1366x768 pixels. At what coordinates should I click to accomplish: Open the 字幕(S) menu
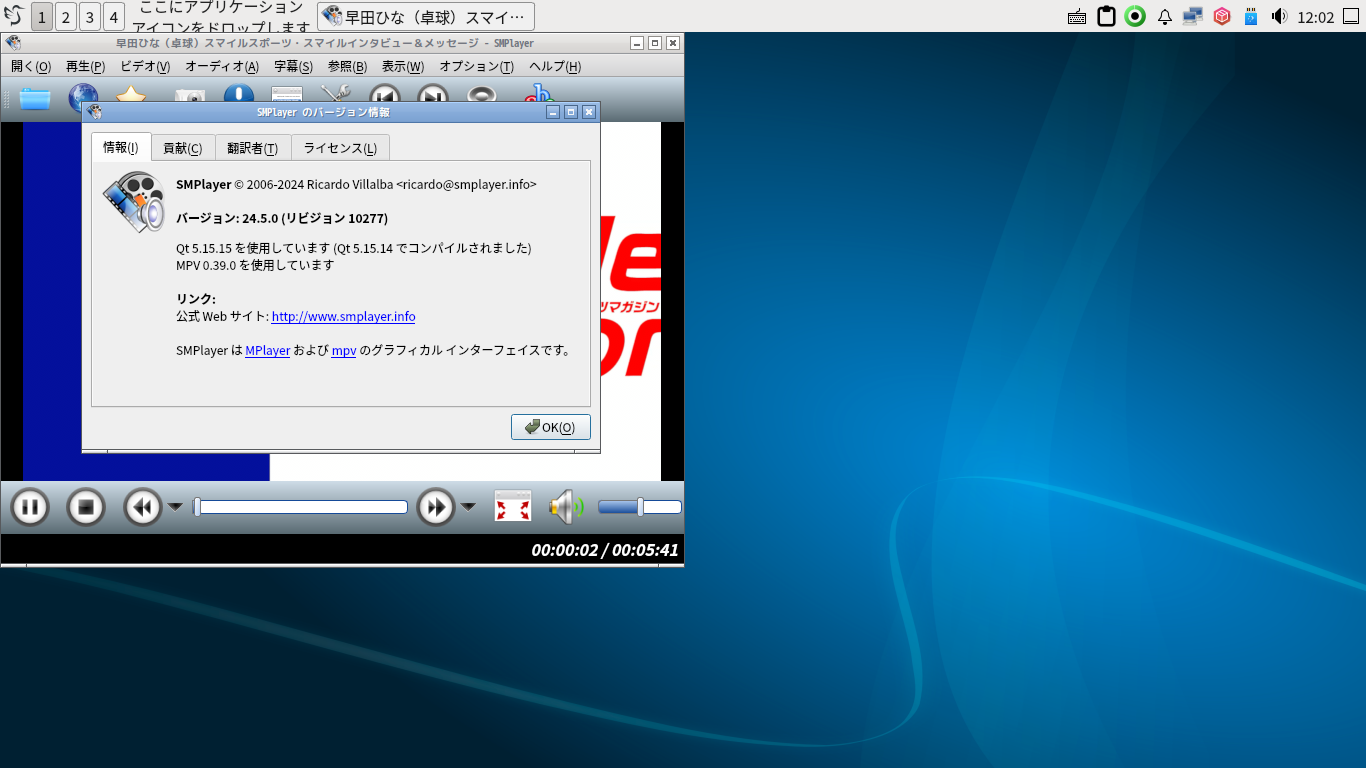pyautogui.click(x=294, y=66)
